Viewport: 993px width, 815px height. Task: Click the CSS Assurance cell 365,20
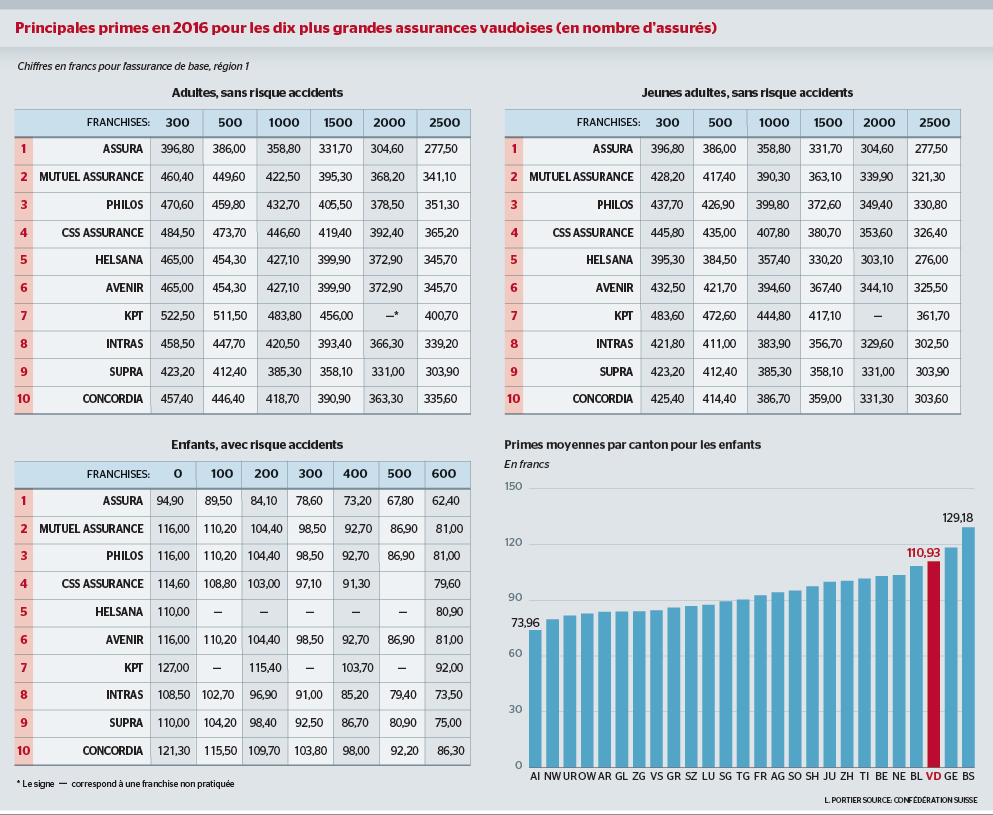[x=441, y=232]
